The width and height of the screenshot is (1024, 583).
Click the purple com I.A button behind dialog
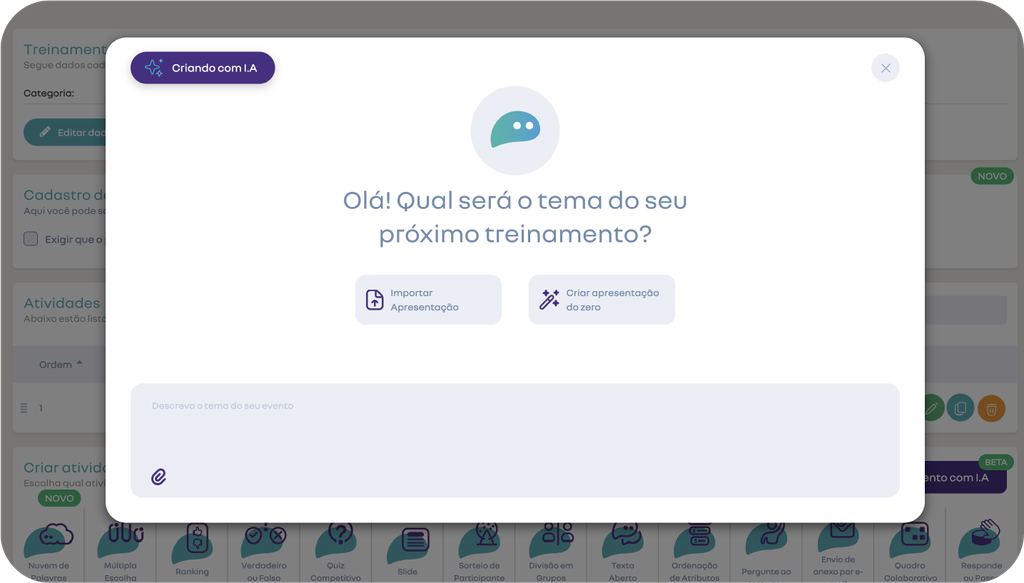point(965,478)
